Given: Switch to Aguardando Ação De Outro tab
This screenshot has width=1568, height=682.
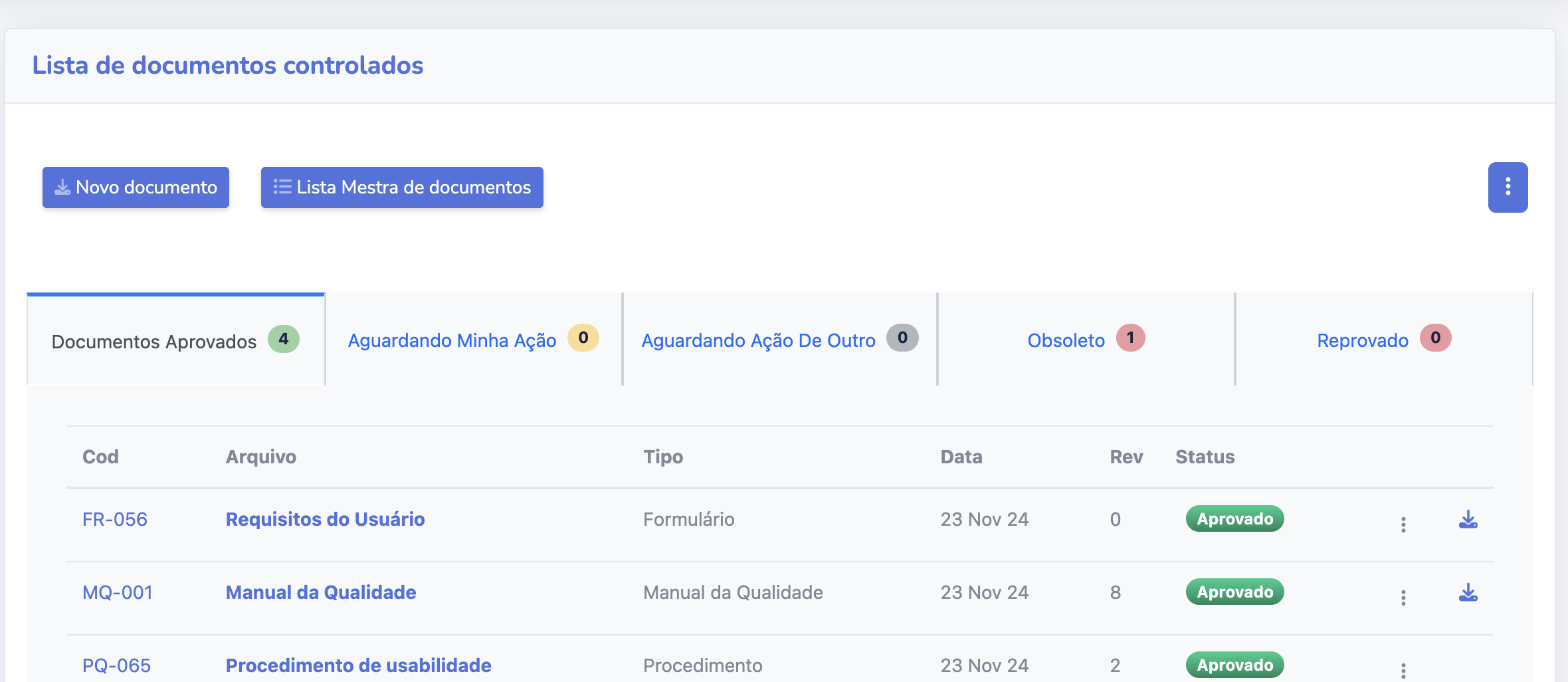Looking at the screenshot, I should (x=780, y=340).
